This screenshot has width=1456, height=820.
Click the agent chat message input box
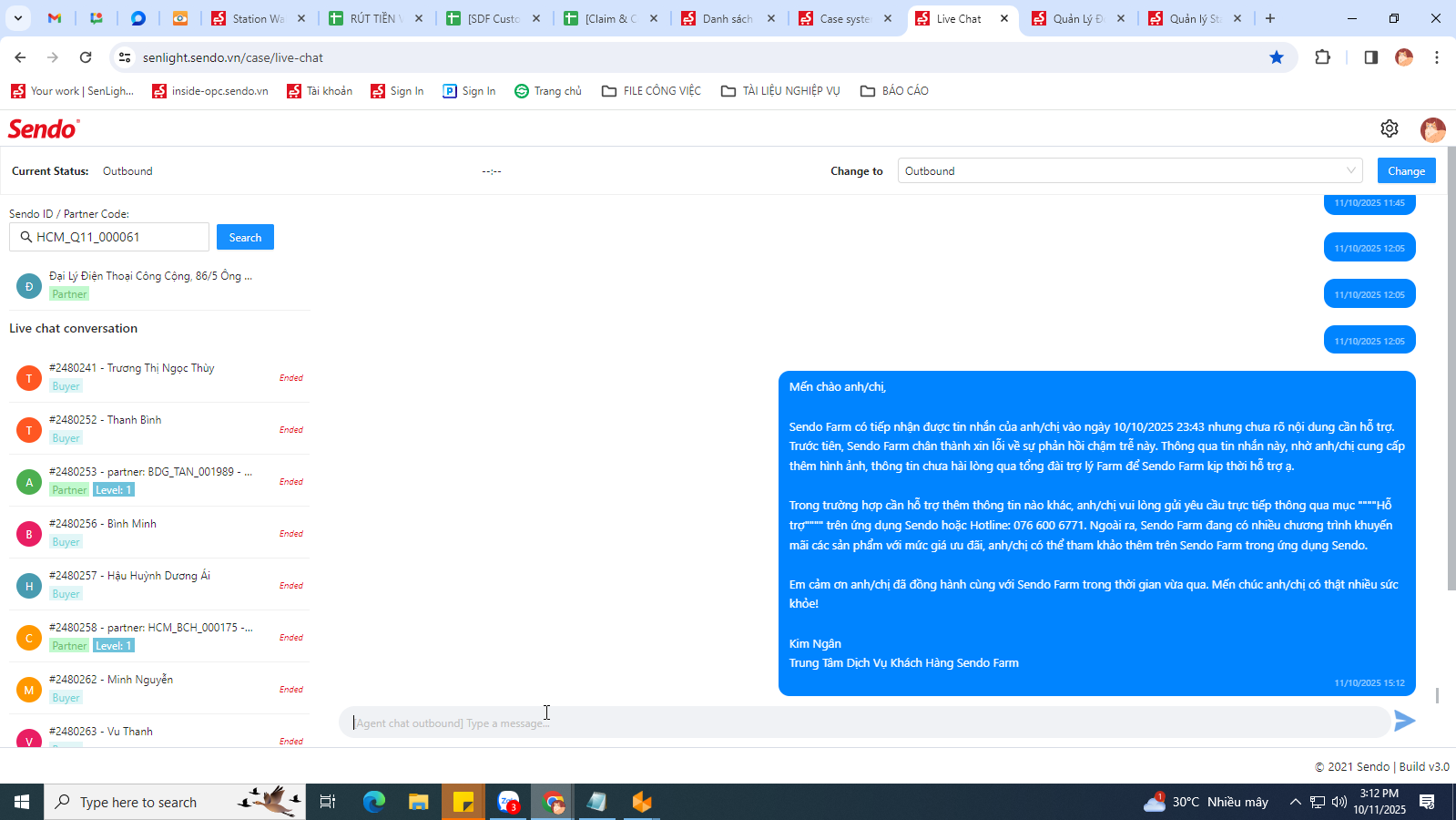pyautogui.click(x=865, y=723)
